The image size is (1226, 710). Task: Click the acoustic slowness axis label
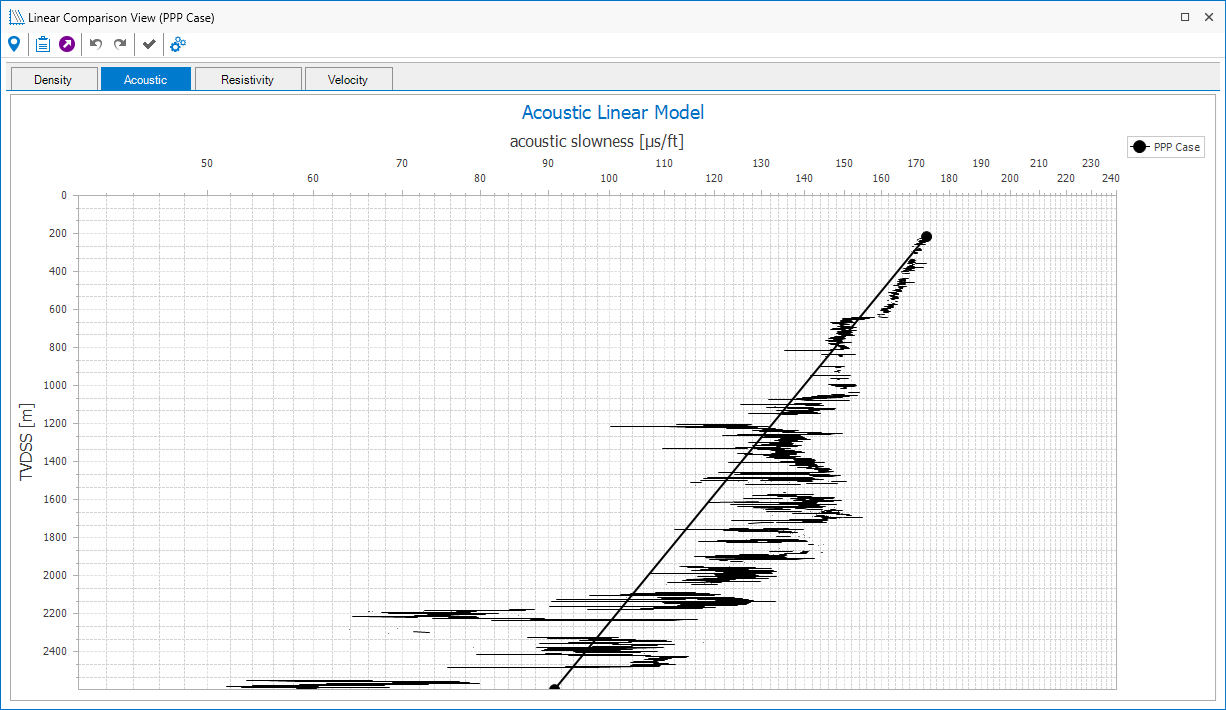click(596, 141)
